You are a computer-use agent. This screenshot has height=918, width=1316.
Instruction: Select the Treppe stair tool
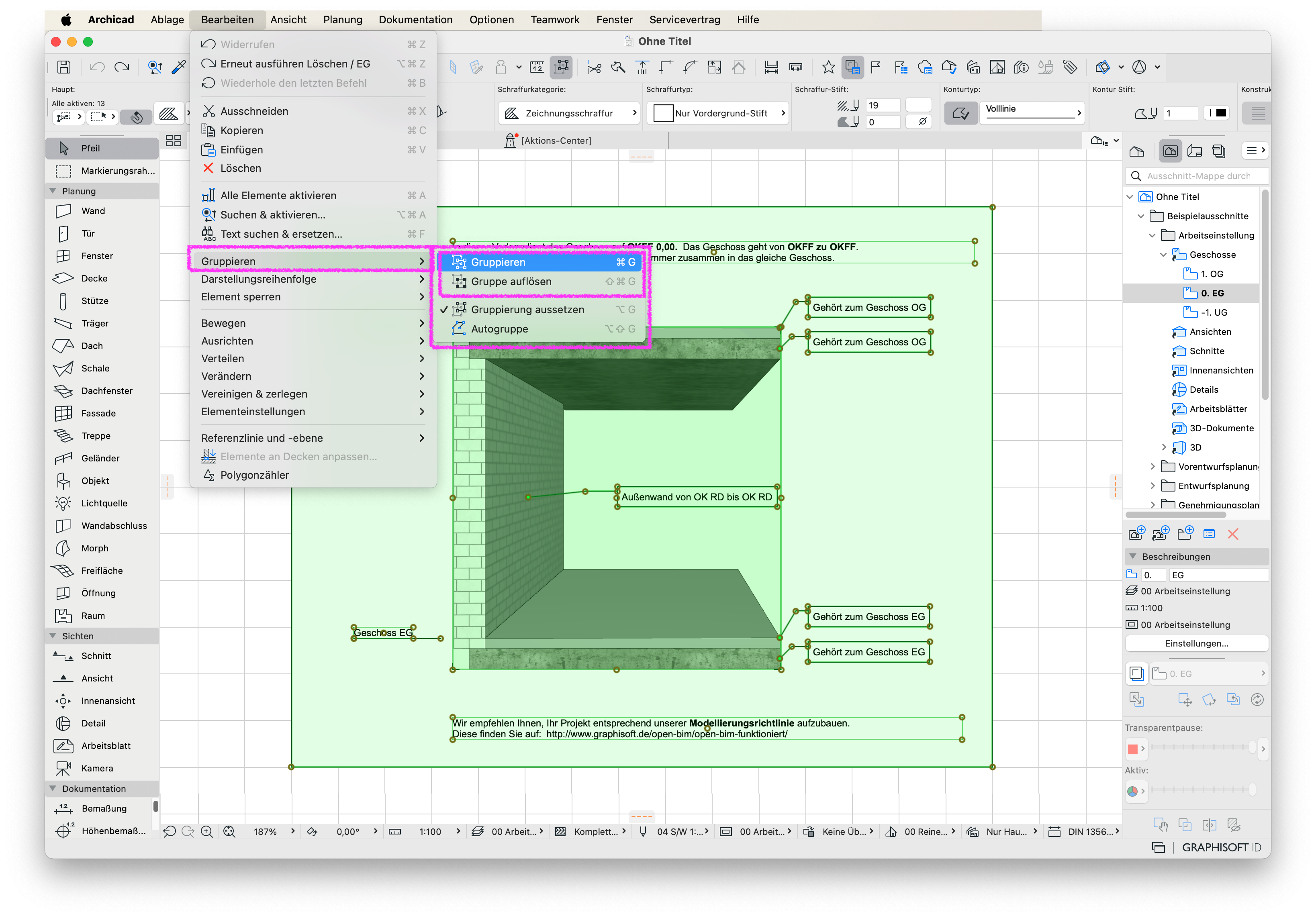click(102, 435)
